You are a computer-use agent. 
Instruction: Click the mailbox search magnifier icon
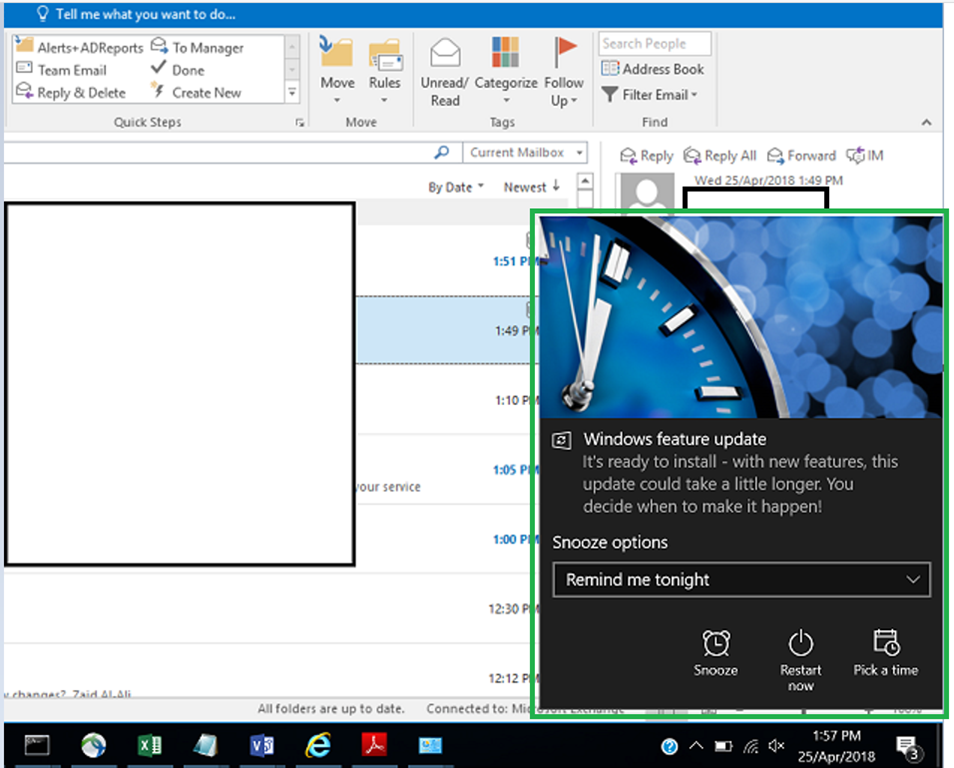point(442,152)
